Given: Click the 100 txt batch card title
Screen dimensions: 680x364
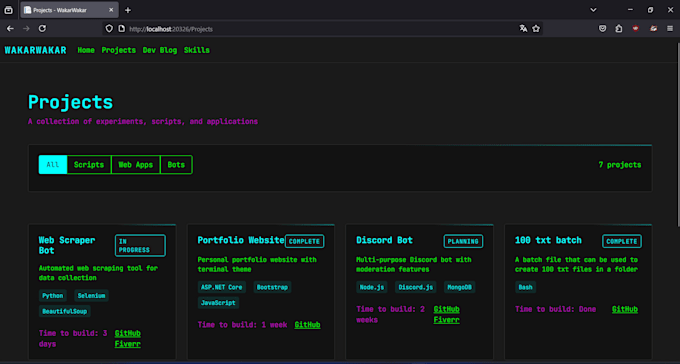Looking at the screenshot, I should pyautogui.click(x=548, y=240).
